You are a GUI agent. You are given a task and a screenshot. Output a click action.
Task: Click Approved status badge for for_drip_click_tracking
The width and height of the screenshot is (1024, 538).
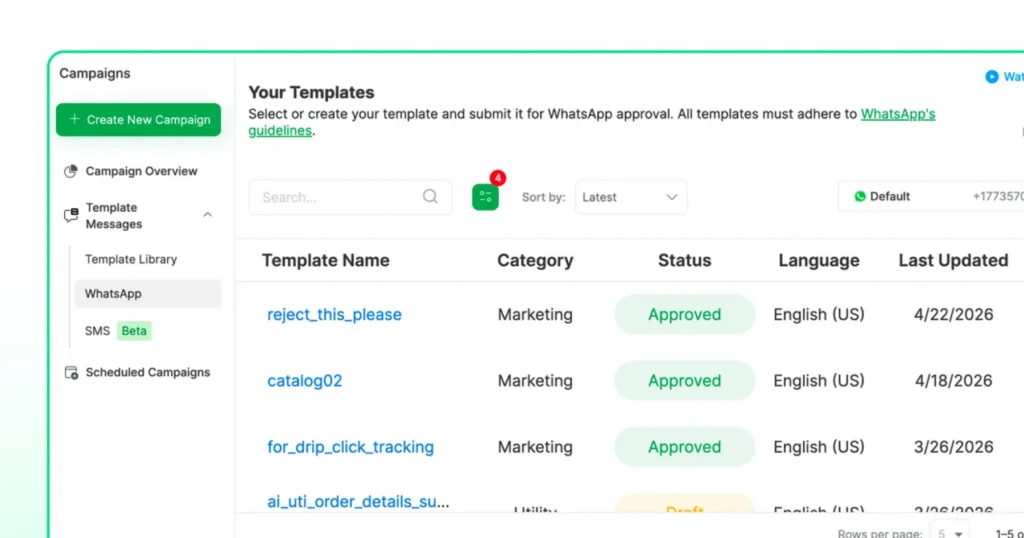point(684,447)
